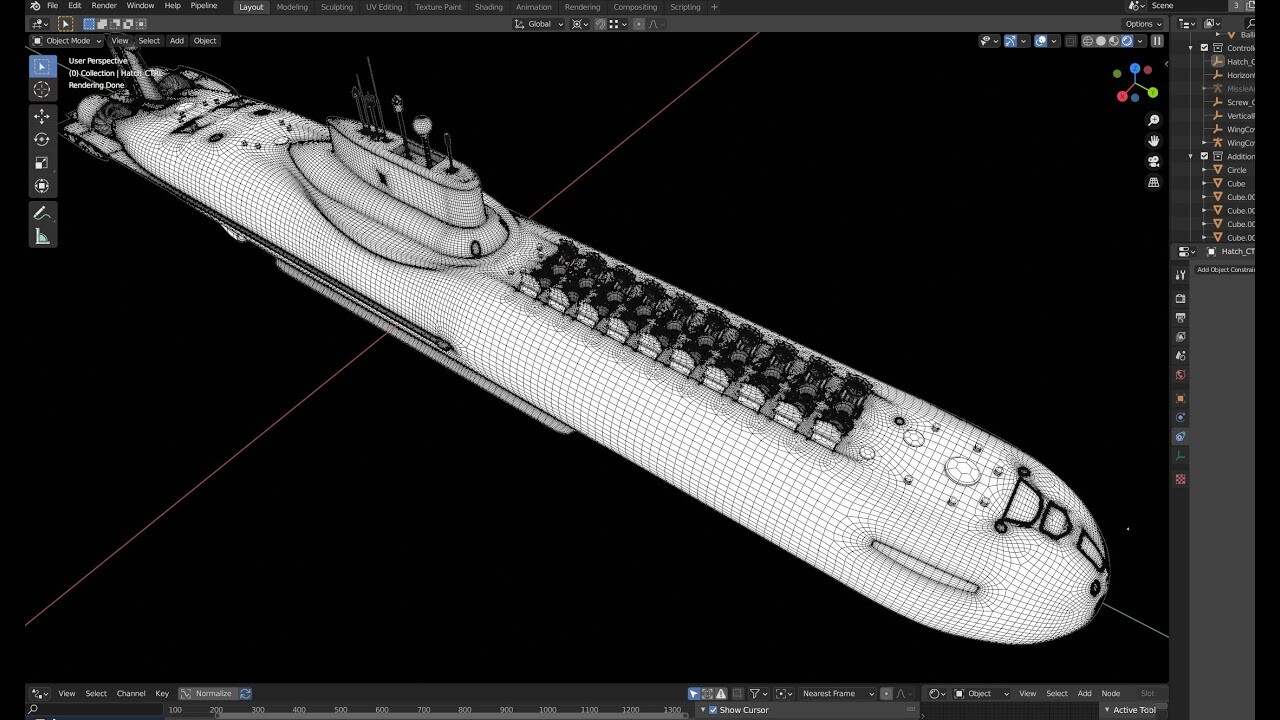Select the Move tool in the toolbar
This screenshot has height=720, width=1280.
[x=42, y=117]
